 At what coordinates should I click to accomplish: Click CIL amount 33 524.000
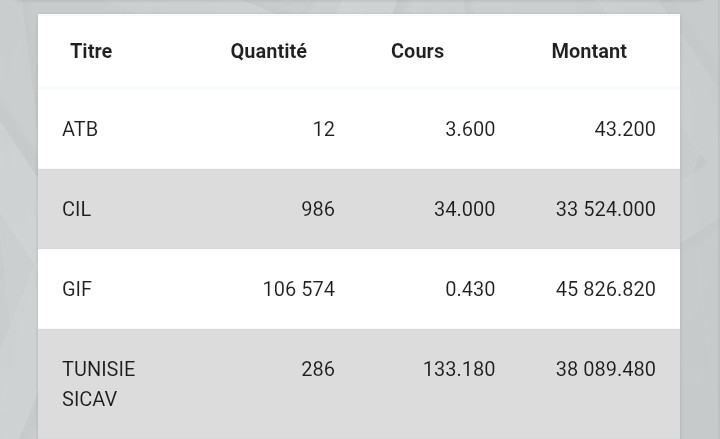point(605,209)
